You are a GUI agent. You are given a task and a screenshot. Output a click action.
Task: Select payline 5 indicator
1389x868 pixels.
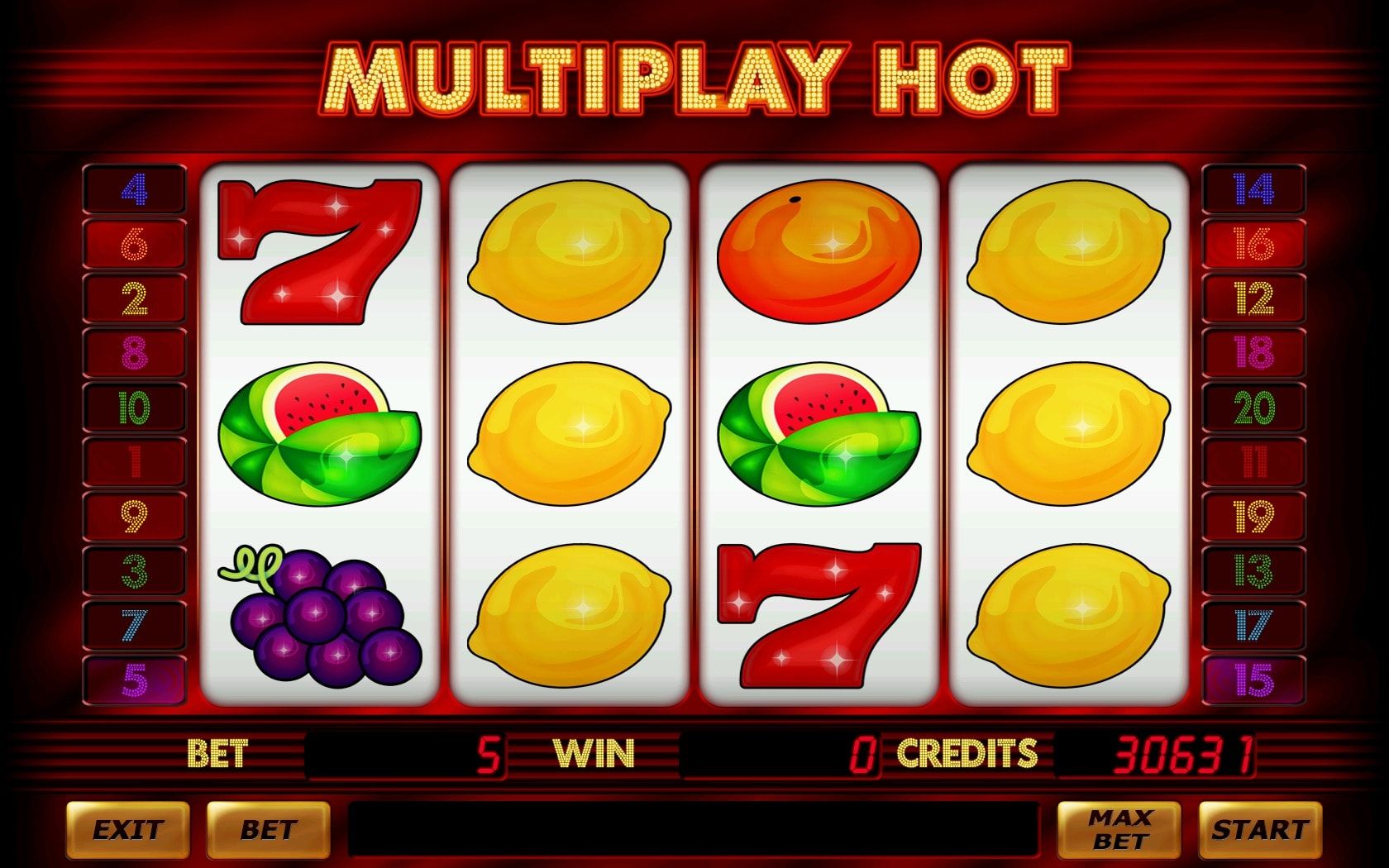pos(134,680)
